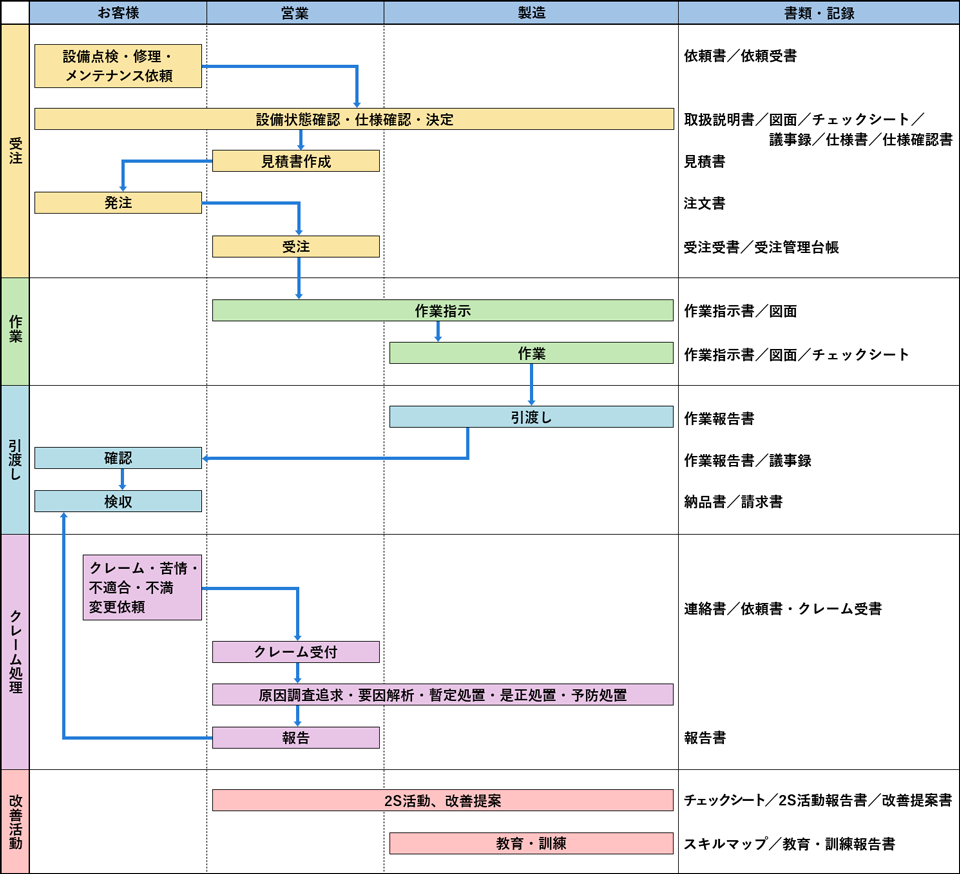Image resolution: width=960 pixels, height=874 pixels.
Task: Select the クレーム処理 row label
Action: tap(15, 652)
